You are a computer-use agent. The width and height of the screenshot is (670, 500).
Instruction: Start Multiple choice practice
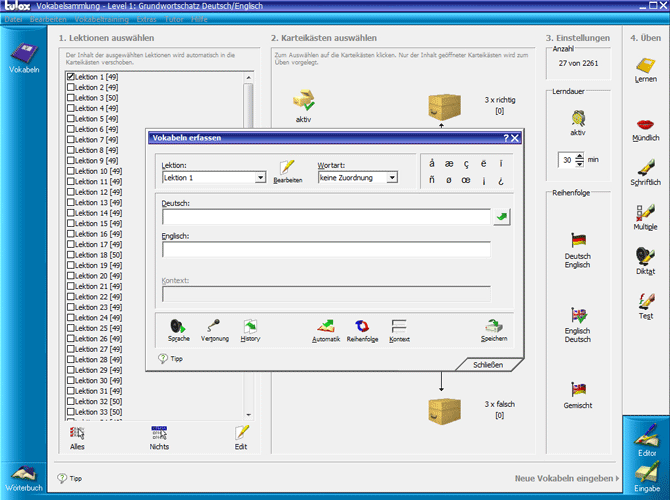click(645, 218)
